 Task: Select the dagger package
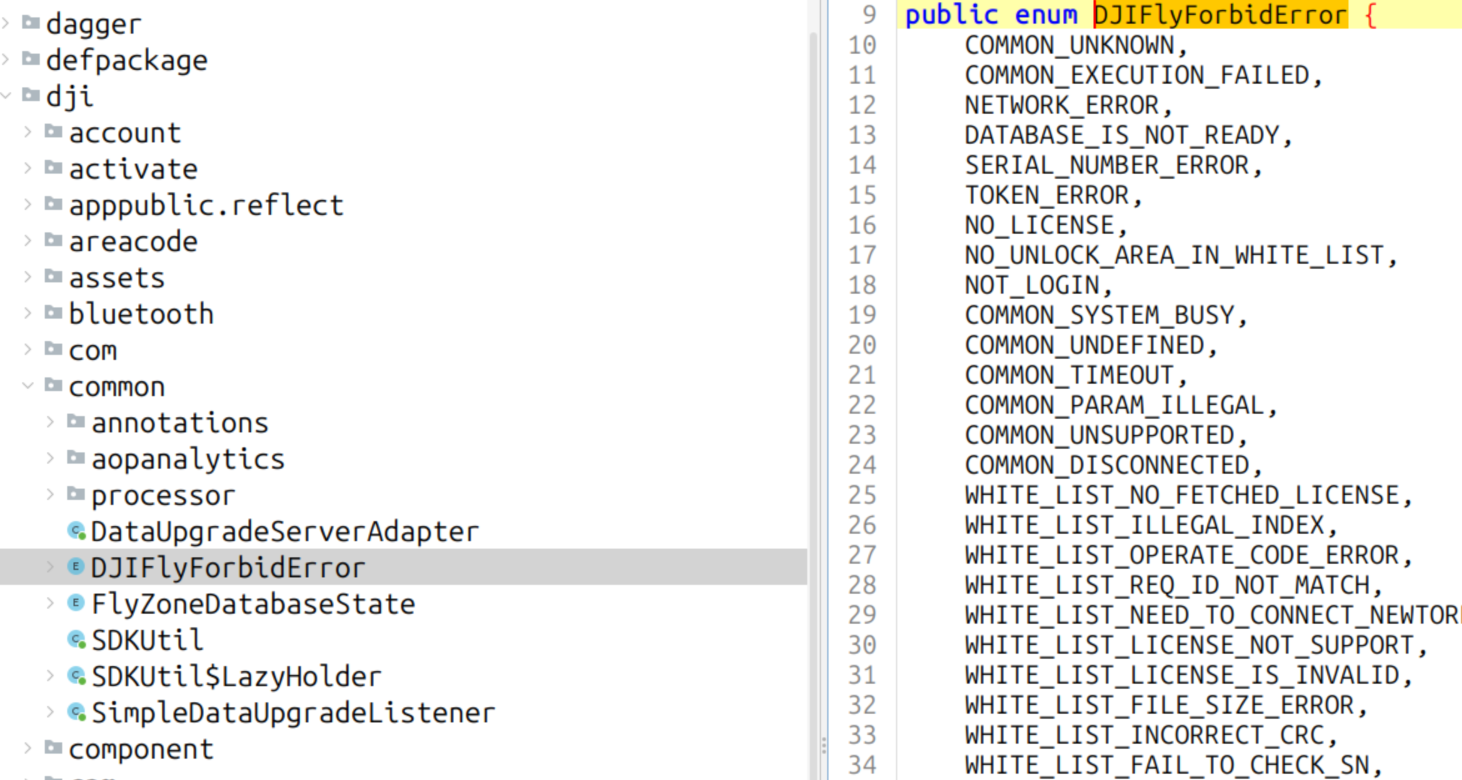[x=93, y=23]
